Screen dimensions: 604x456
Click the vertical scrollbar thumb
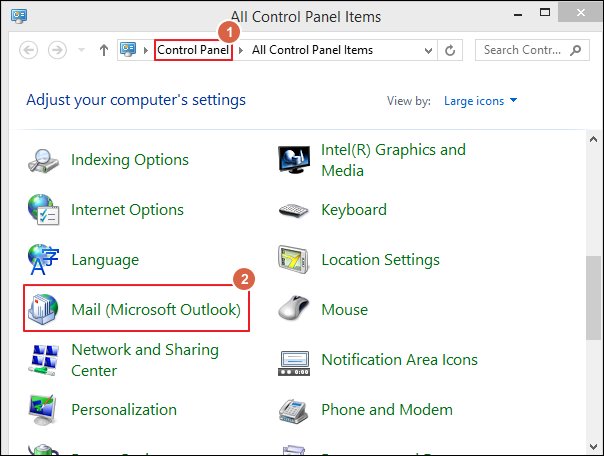[594, 298]
